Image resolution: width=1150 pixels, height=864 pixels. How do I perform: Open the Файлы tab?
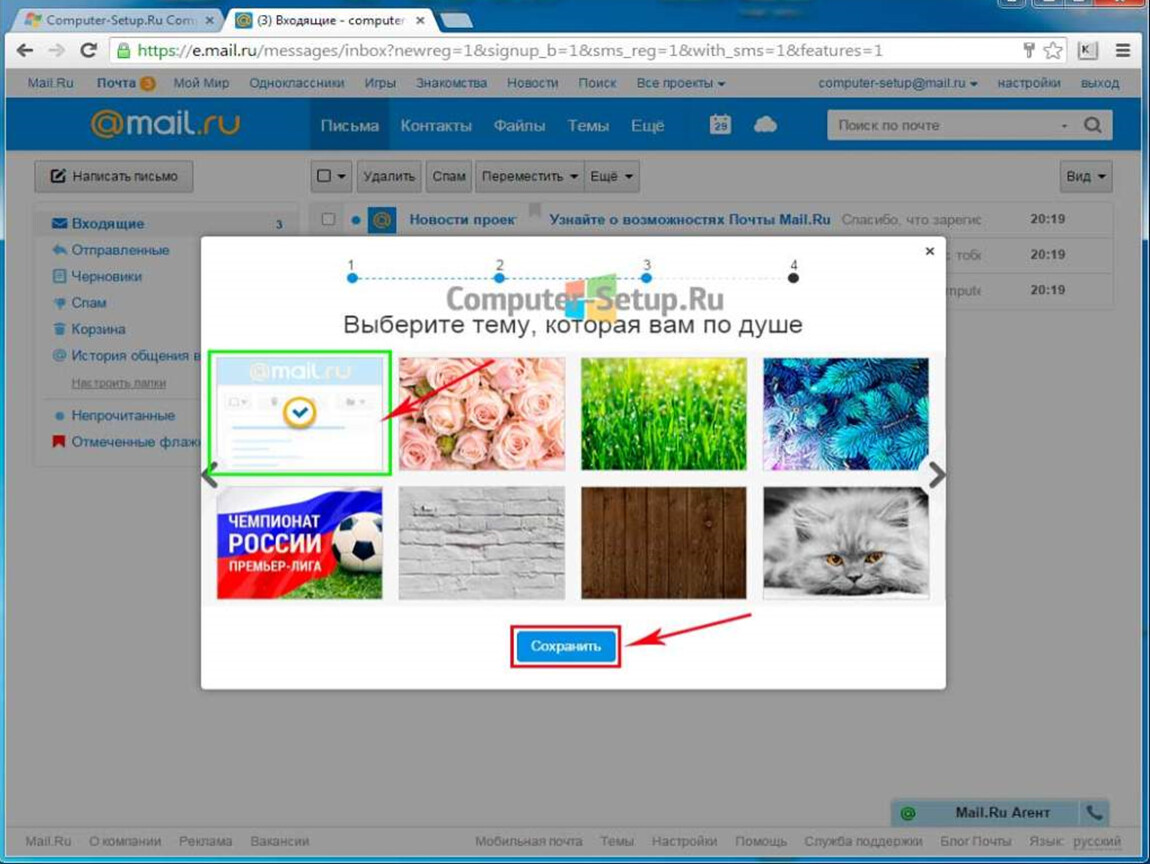pyautogui.click(x=519, y=125)
